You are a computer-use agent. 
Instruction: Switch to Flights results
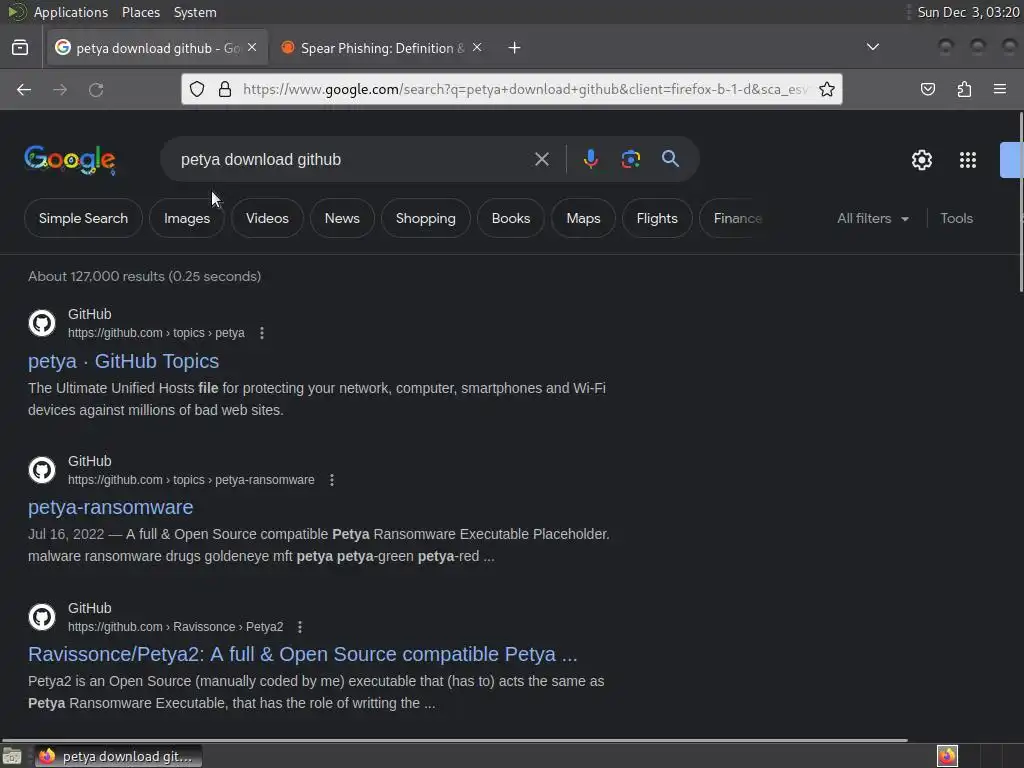click(x=657, y=218)
